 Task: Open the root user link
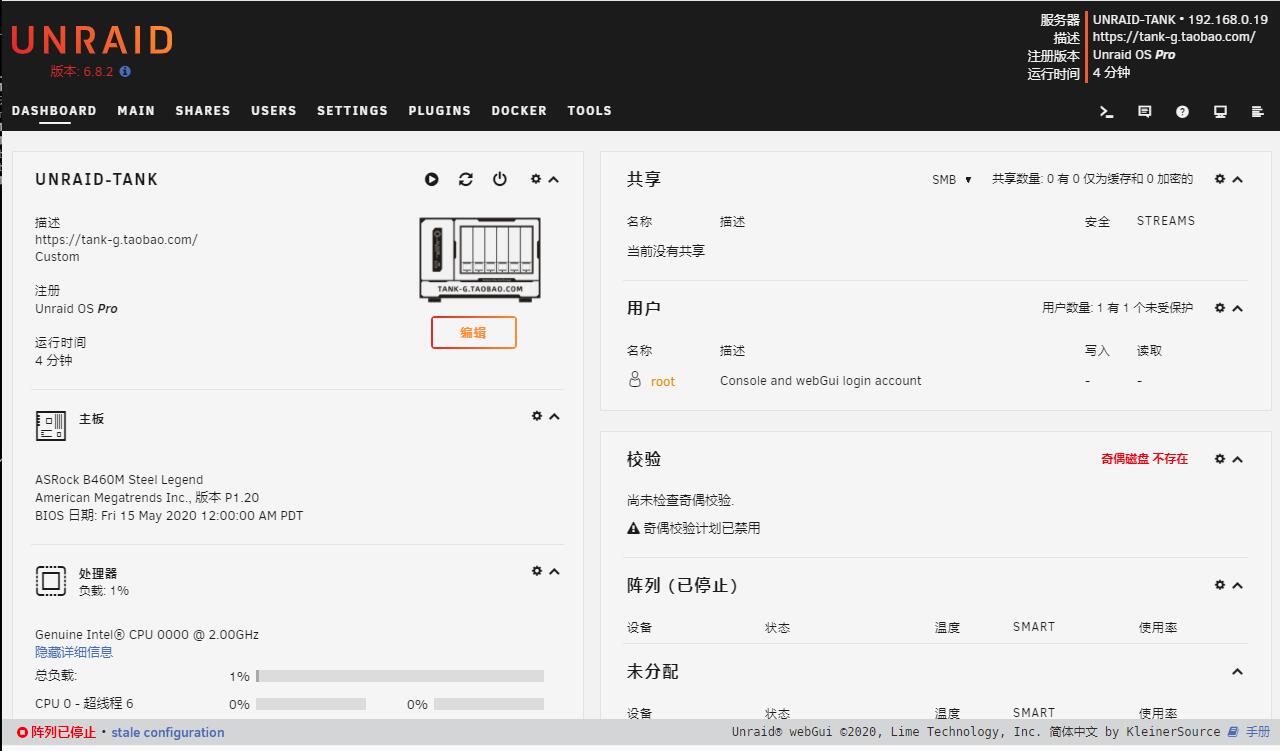[x=662, y=381]
